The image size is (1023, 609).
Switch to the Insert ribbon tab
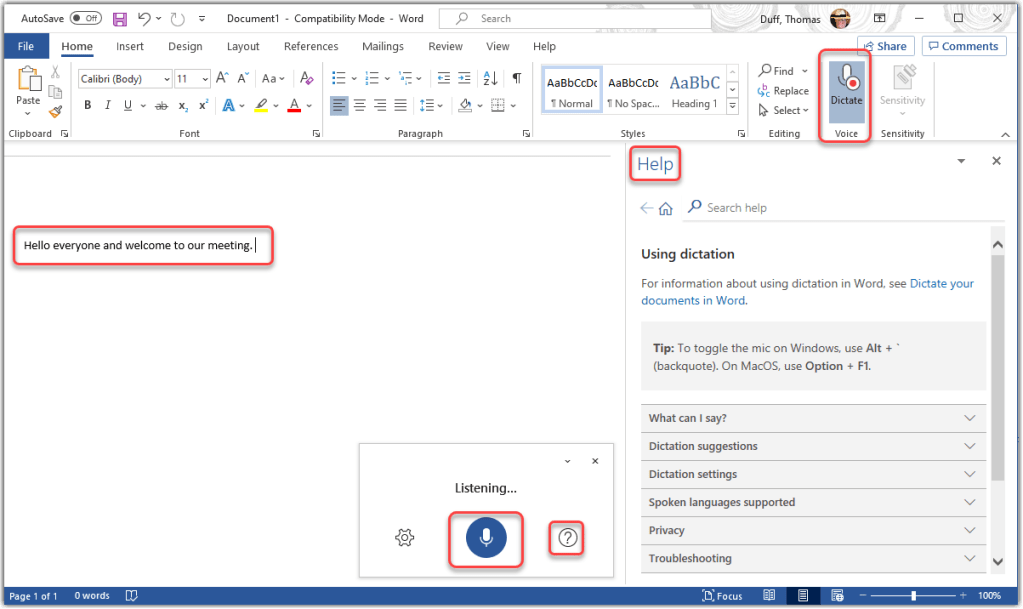(129, 46)
